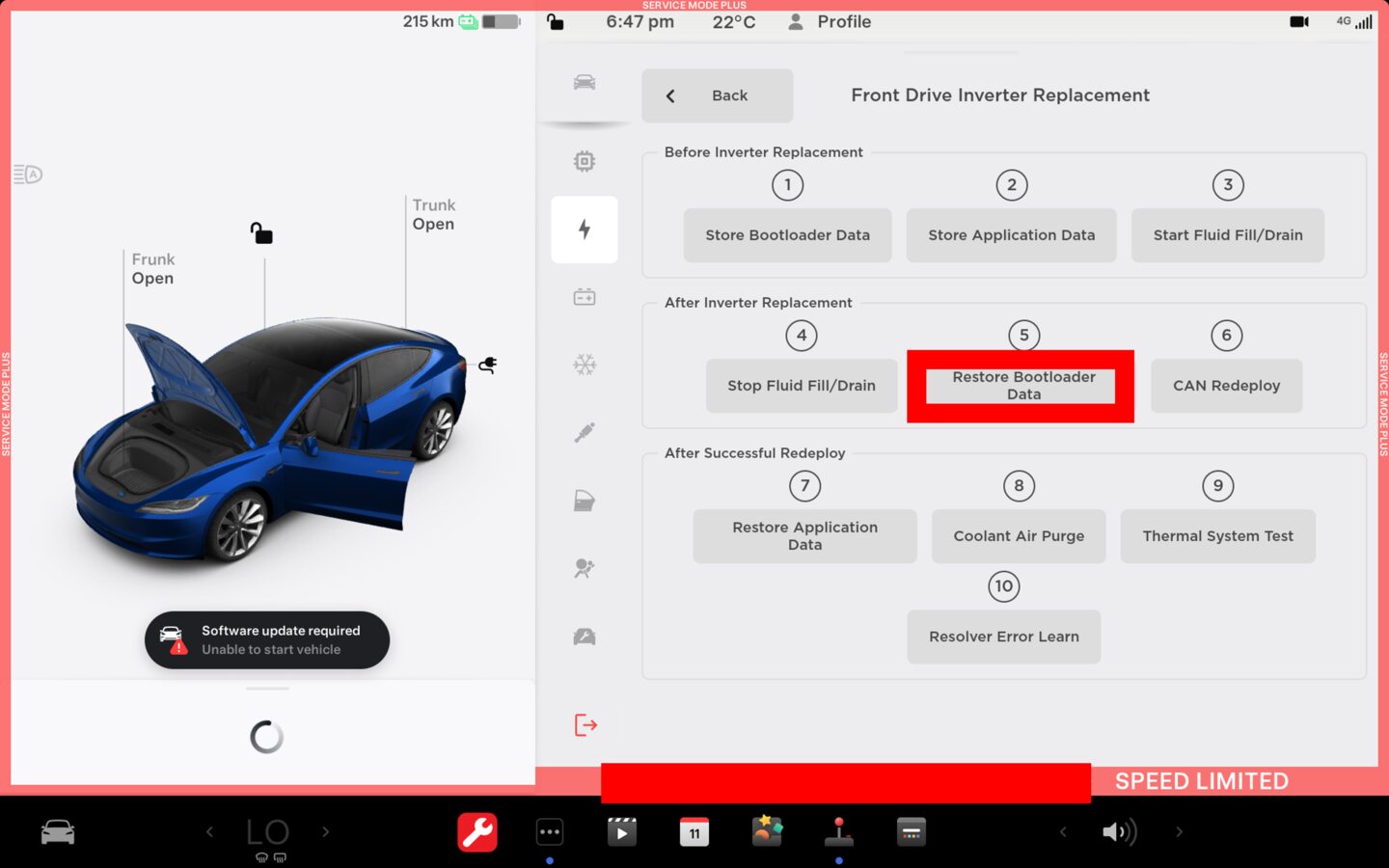
Task: Select the snowflake thermal icon in sidebar
Action: pyautogui.click(x=585, y=365)
